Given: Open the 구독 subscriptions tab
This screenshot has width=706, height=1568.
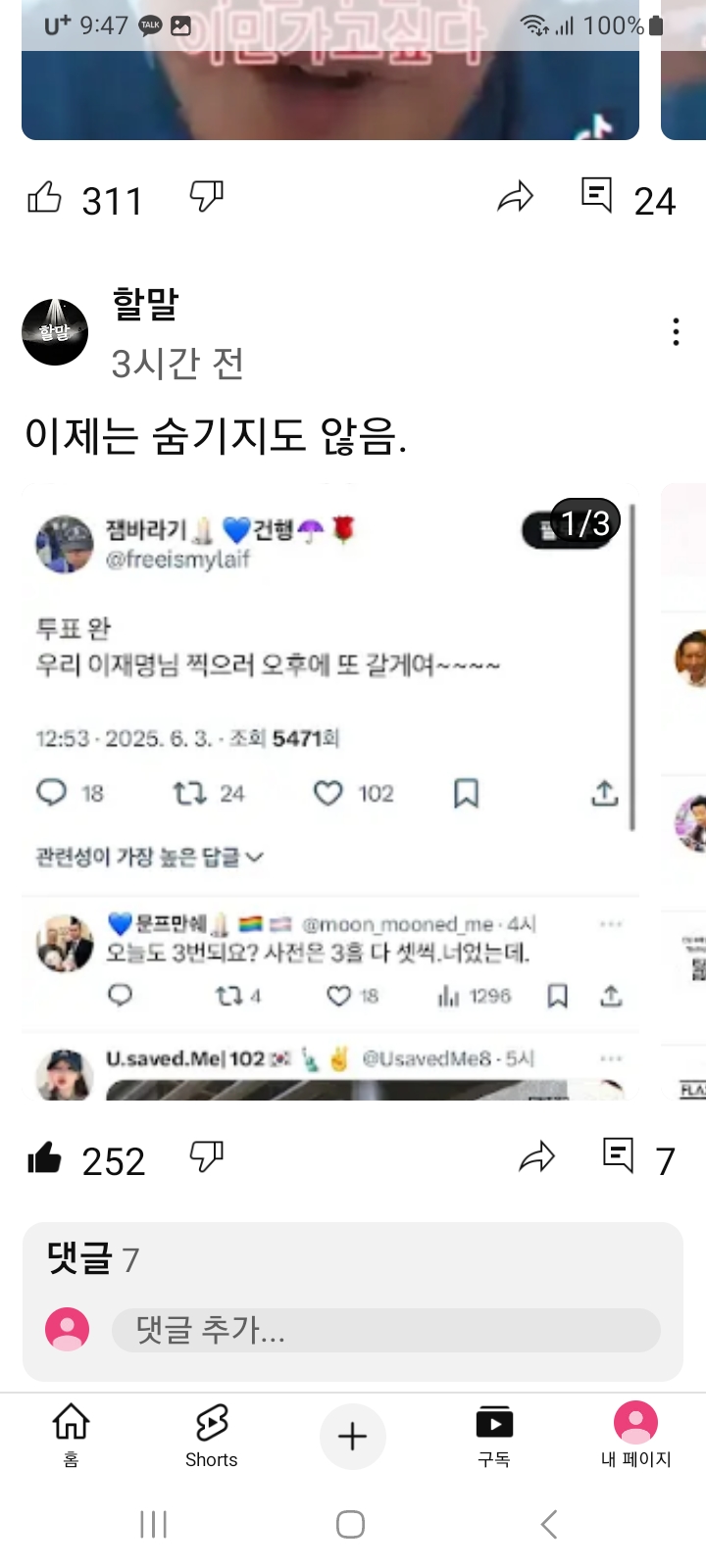Looking at the screenshot, I should tap(494, 1435).
